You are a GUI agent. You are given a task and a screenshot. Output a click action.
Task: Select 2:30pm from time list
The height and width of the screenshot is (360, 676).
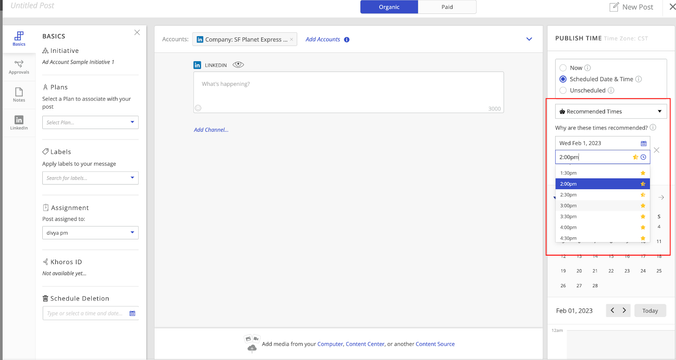pyautogui.click(x=602, y=195)
